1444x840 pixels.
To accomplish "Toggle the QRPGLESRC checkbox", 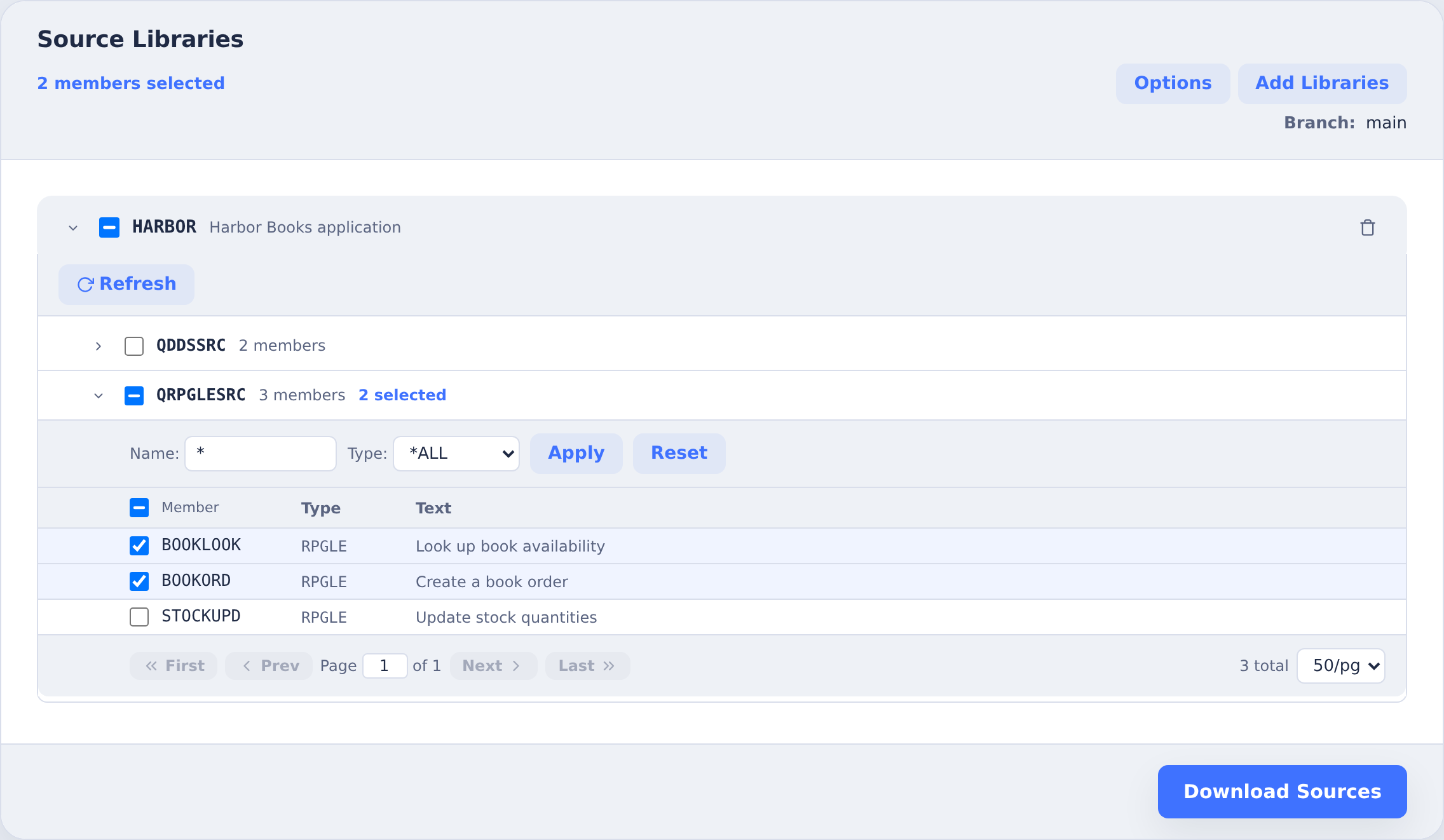I will (x=134, y=396).
